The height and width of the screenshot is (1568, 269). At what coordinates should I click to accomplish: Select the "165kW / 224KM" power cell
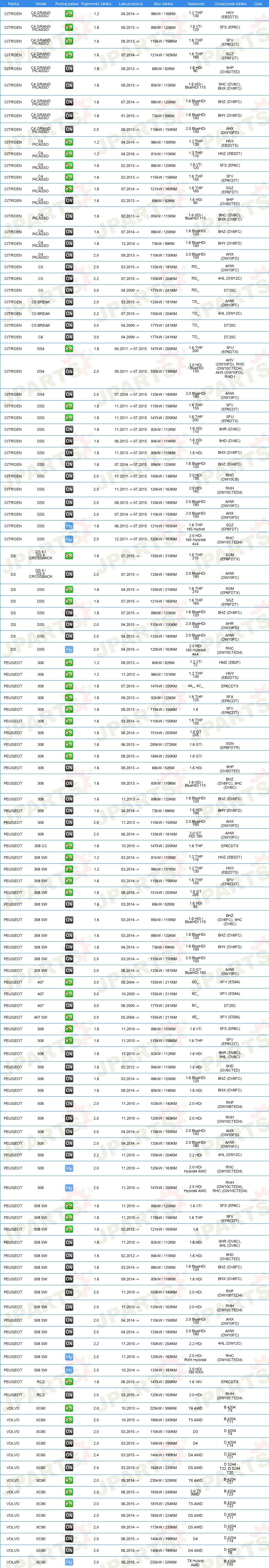(x=163, y=1516)
